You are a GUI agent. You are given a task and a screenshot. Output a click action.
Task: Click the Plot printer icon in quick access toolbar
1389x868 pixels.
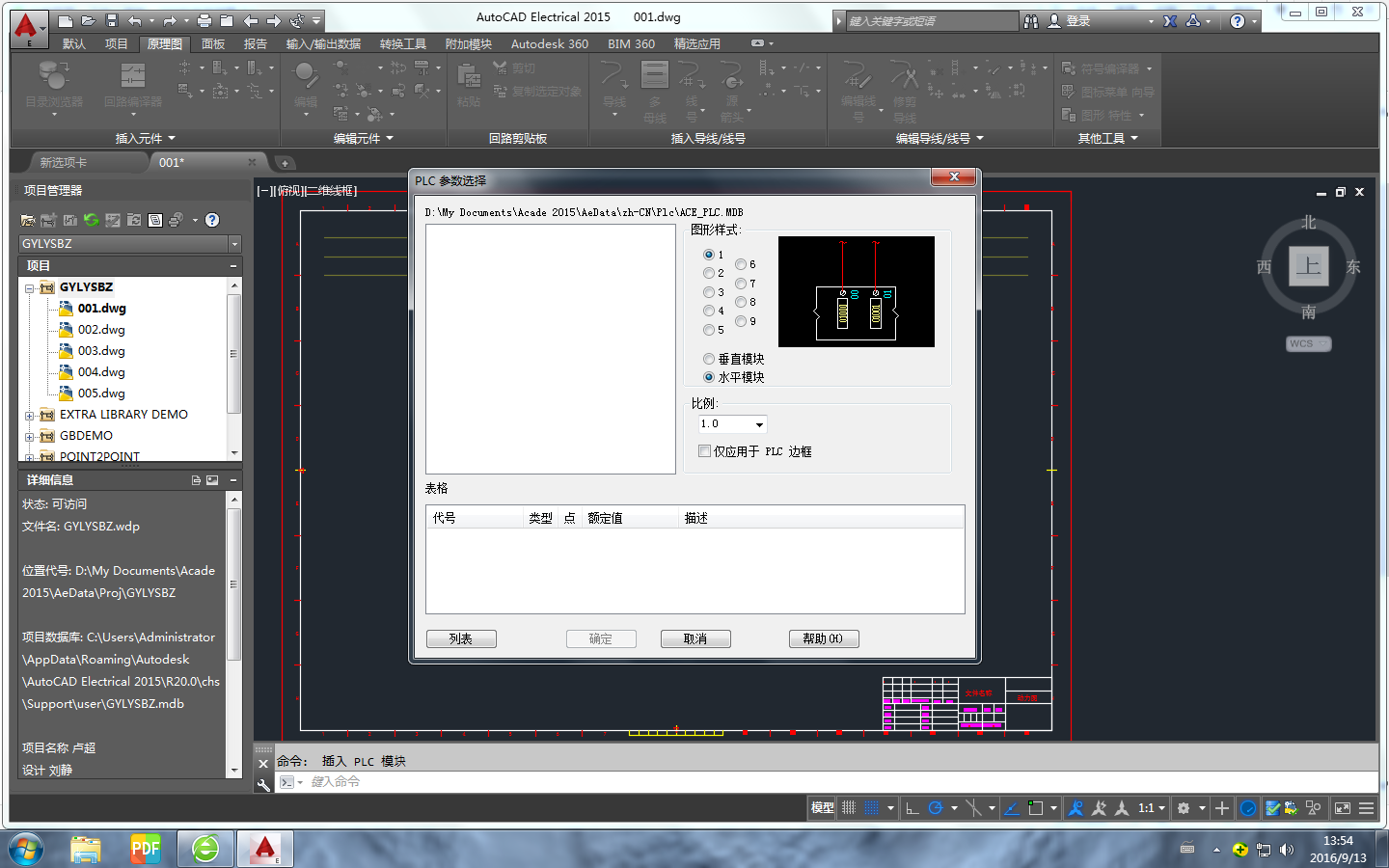coord(204,20)
